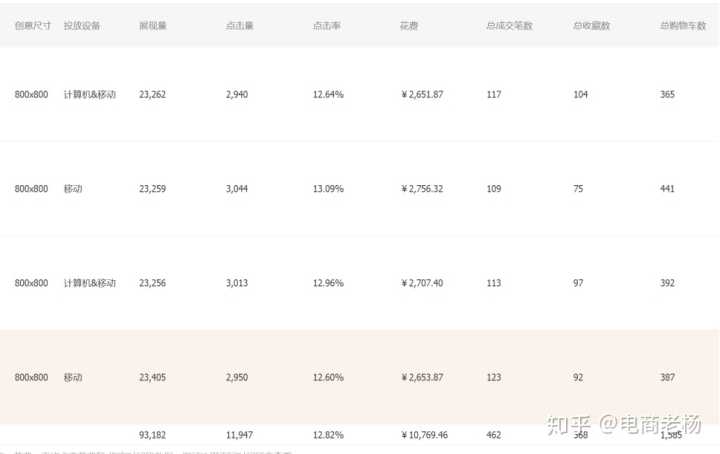Select the total impressions value 93,182
The height and width of the screenshot is (454, 720).
(x=153, y=435)
